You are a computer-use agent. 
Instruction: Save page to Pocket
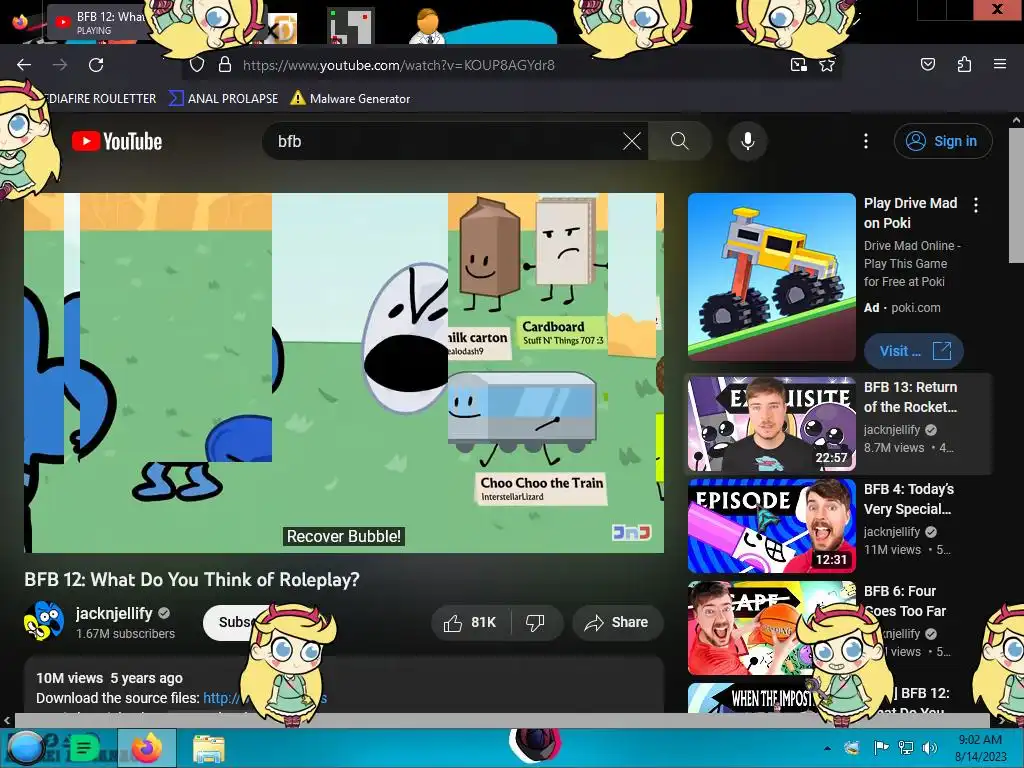927,65
